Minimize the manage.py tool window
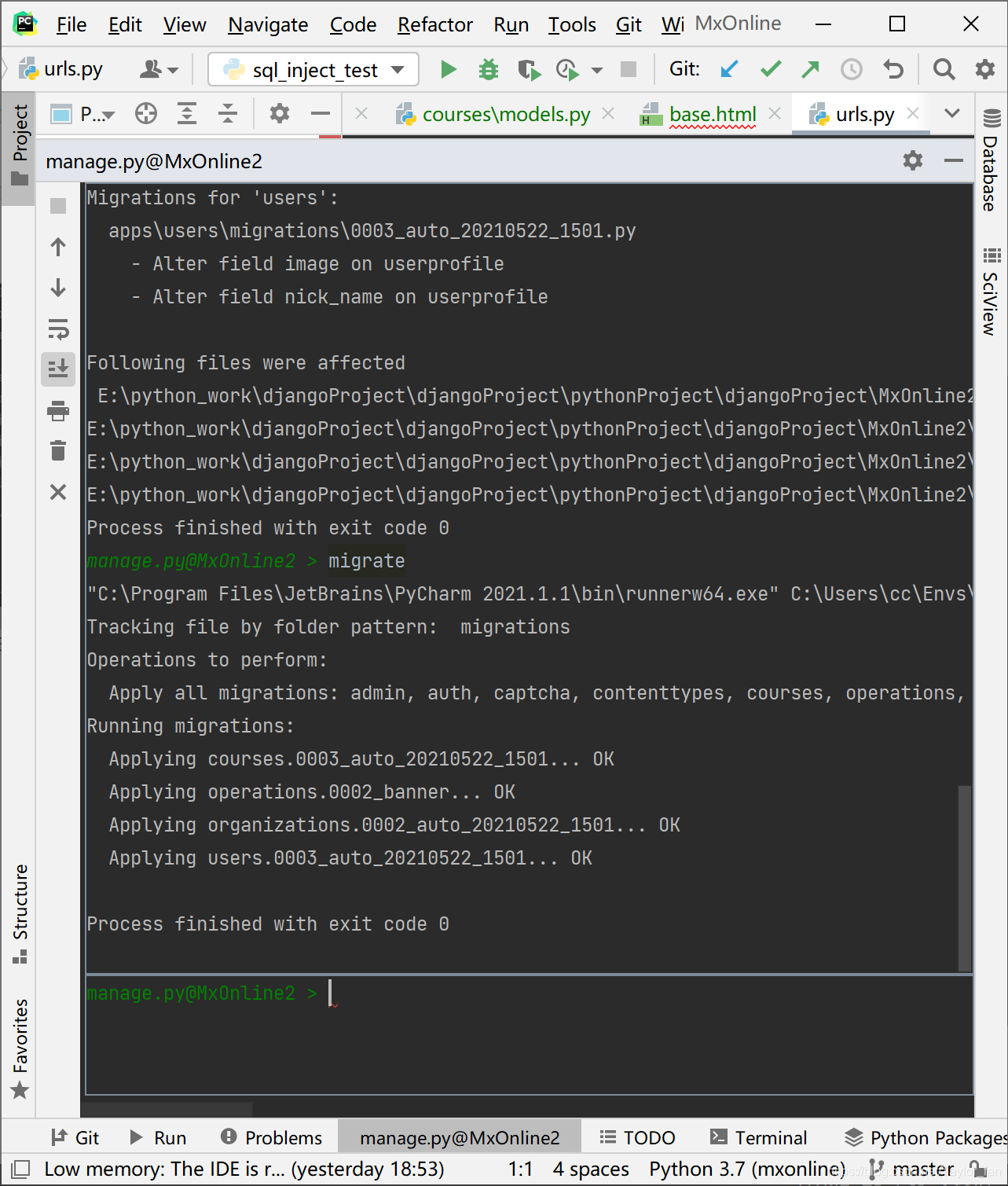Image resolution: width=1008 pixels, height=1186 pixels. [x=954, y=161]
